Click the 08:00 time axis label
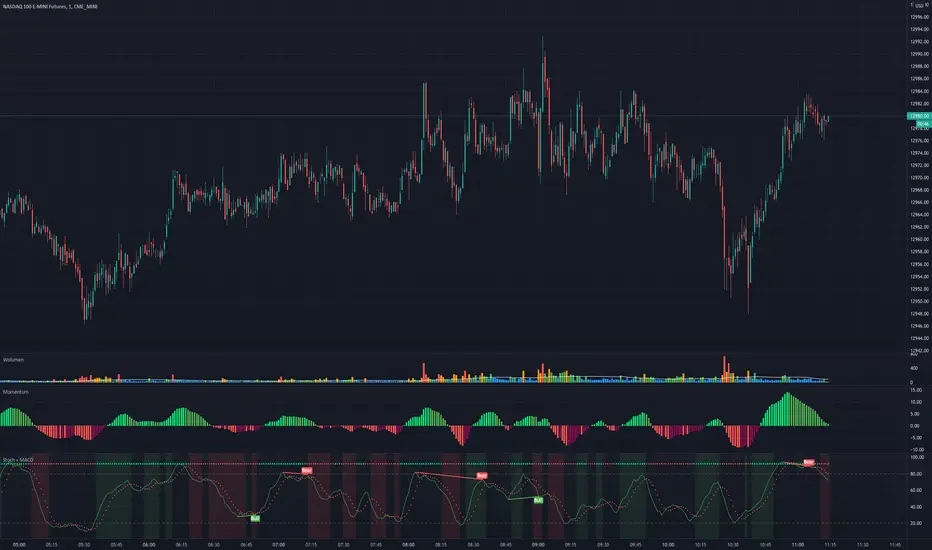Screen dimensions: 932x550 tap(408, 545)
